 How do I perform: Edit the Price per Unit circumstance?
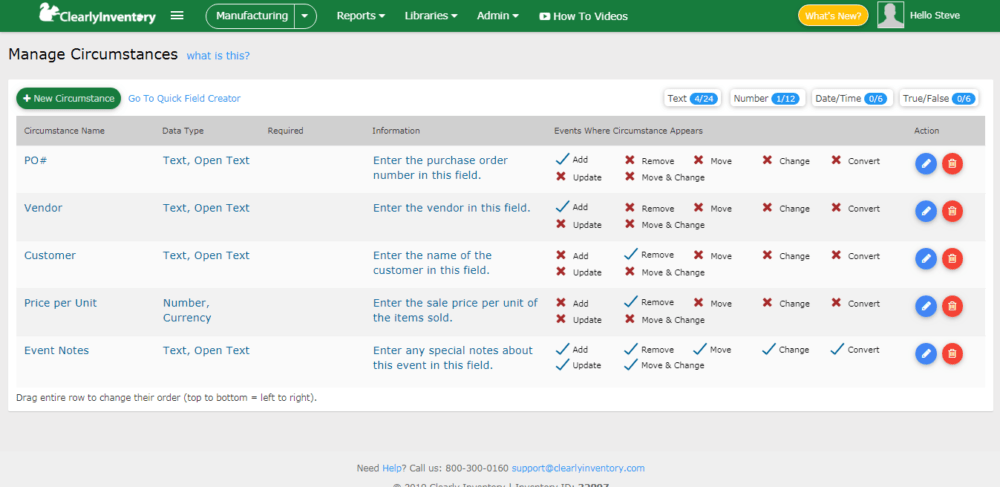925,307
